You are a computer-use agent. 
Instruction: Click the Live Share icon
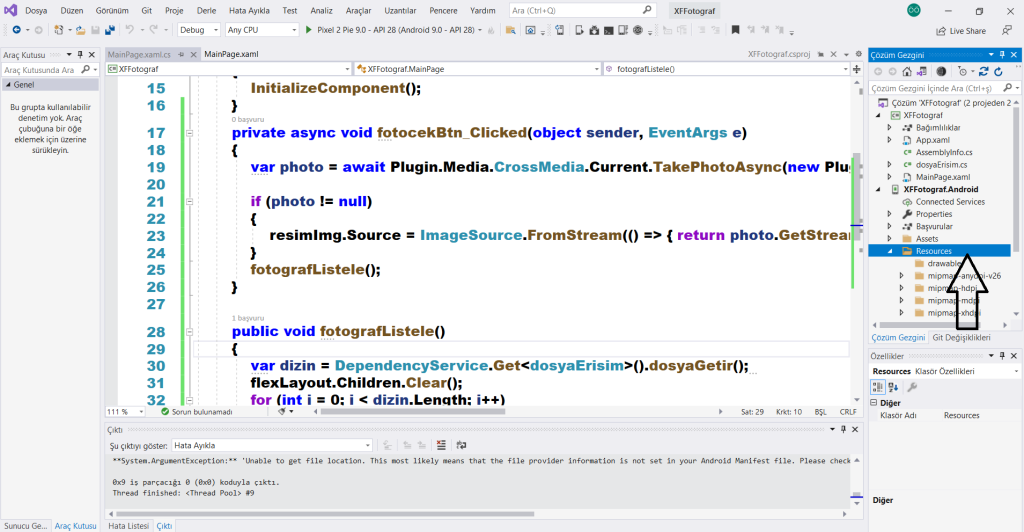[940, 31]
